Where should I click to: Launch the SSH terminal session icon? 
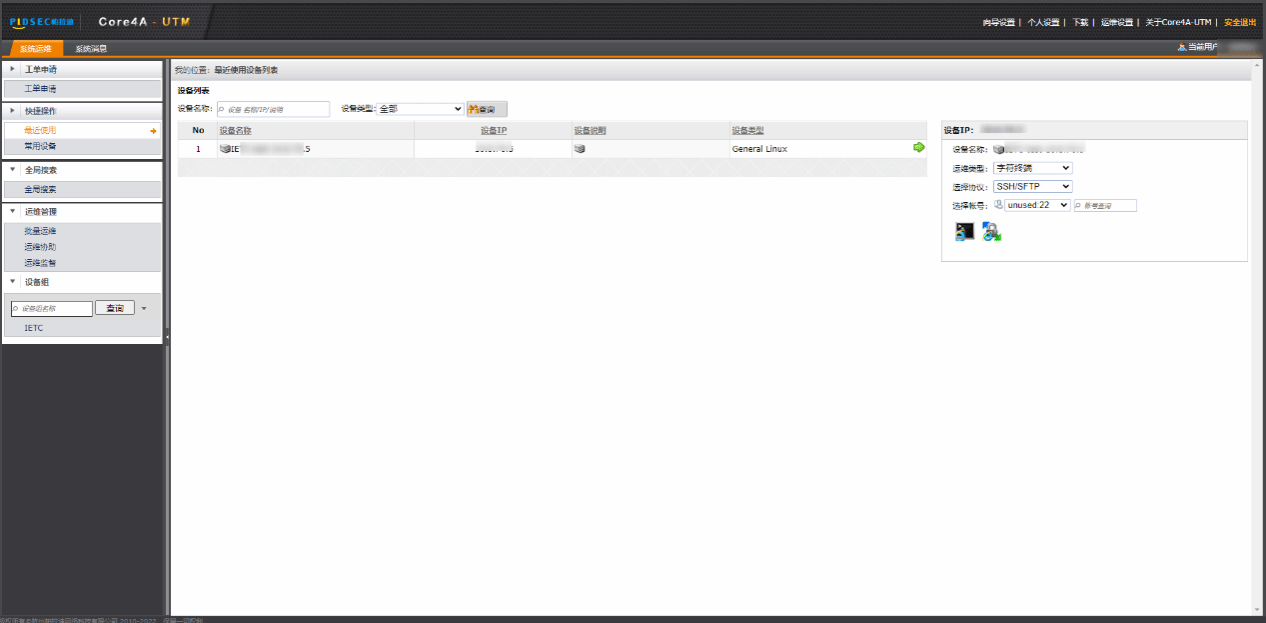click(x=964, y=232)
